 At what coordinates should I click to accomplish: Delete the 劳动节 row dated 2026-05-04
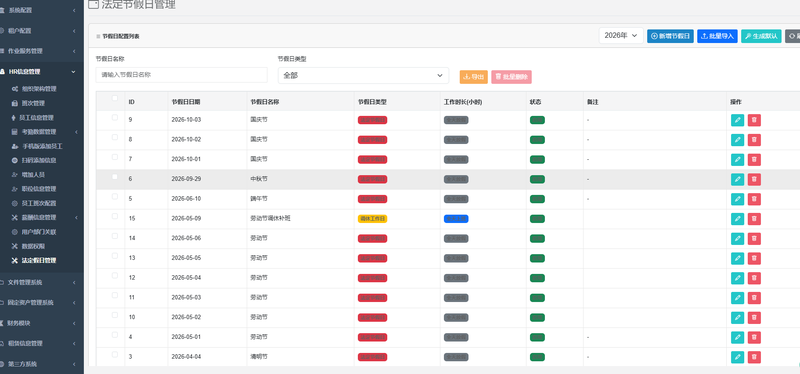click(x=754, y=278)
